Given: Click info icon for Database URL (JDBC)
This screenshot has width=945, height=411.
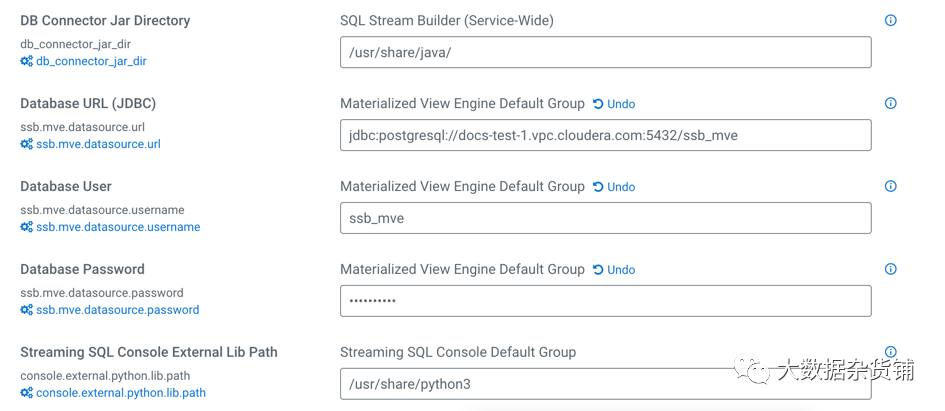Looking at the screenshot, I should click(890, 103).
